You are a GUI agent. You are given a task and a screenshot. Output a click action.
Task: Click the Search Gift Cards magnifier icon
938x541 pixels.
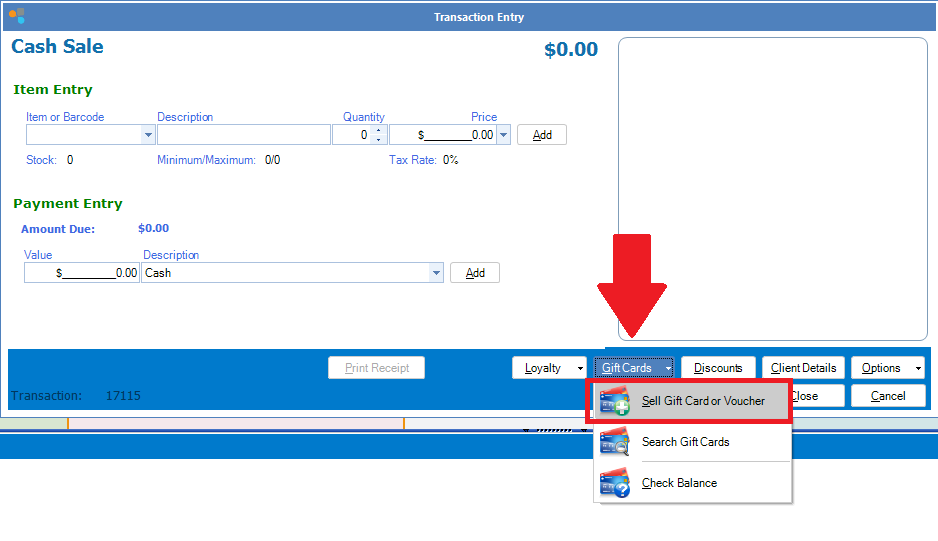tap(614, 442)
